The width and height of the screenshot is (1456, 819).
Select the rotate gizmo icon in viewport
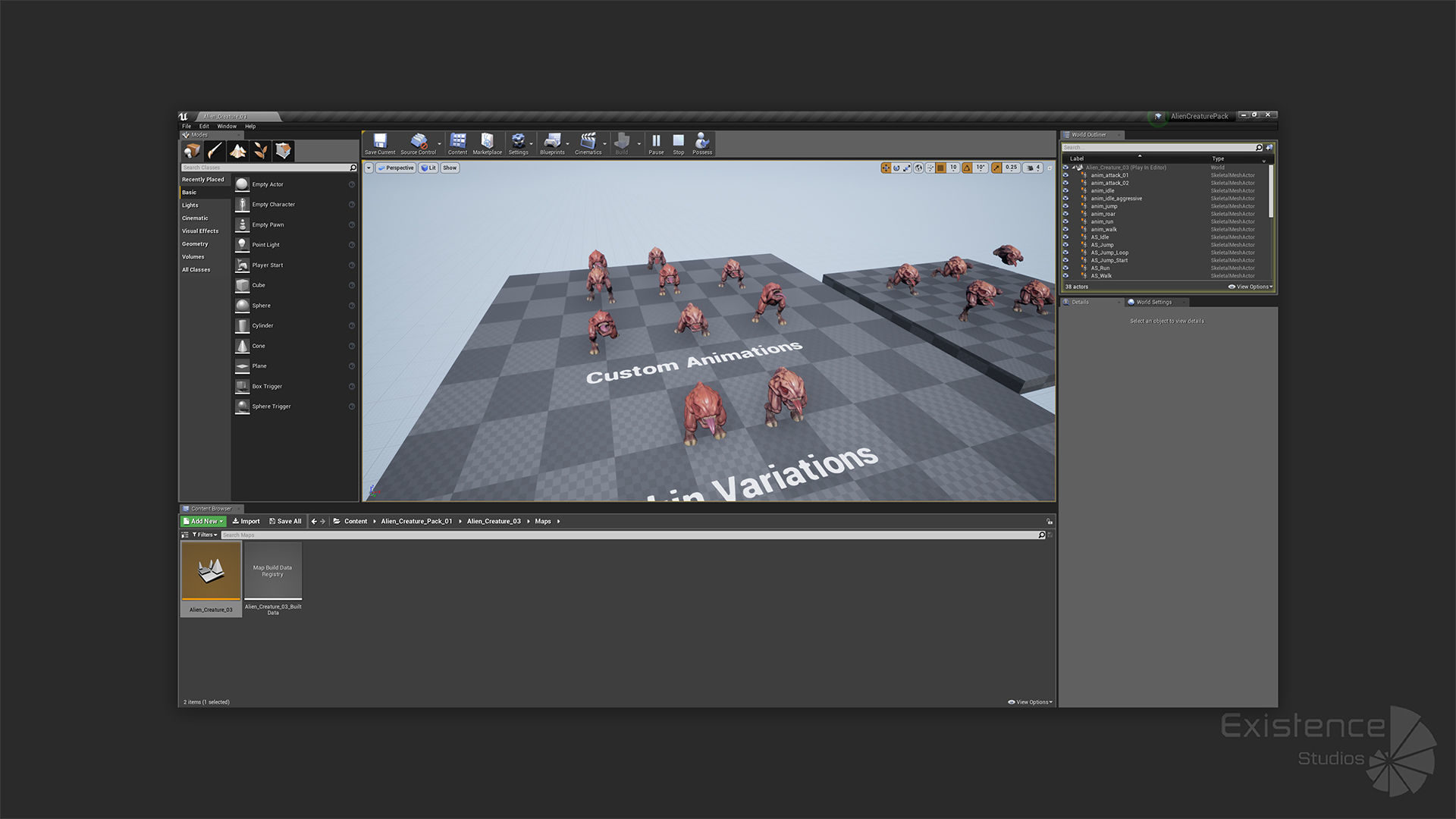(896, 168)
